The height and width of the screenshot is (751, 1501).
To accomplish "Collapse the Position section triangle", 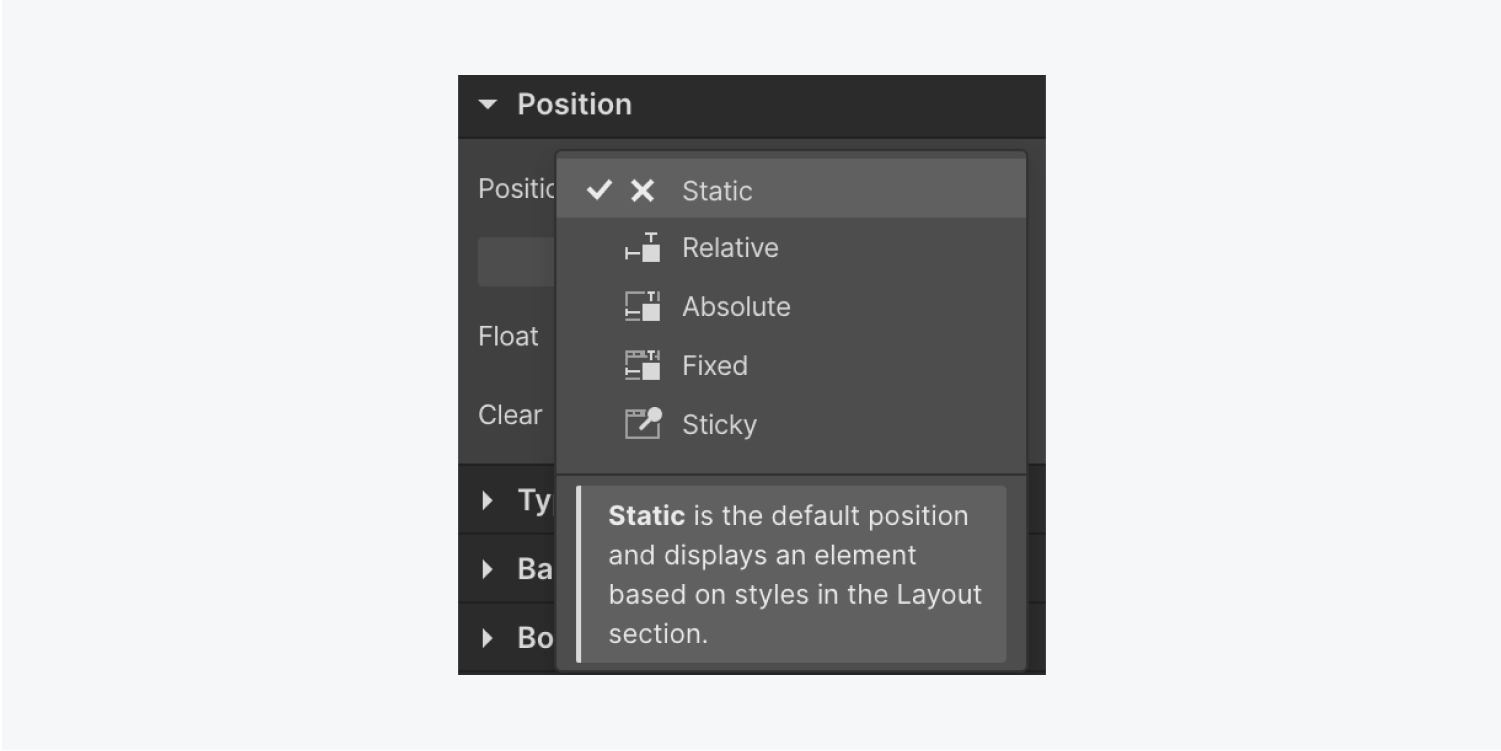I will point(487,104).
